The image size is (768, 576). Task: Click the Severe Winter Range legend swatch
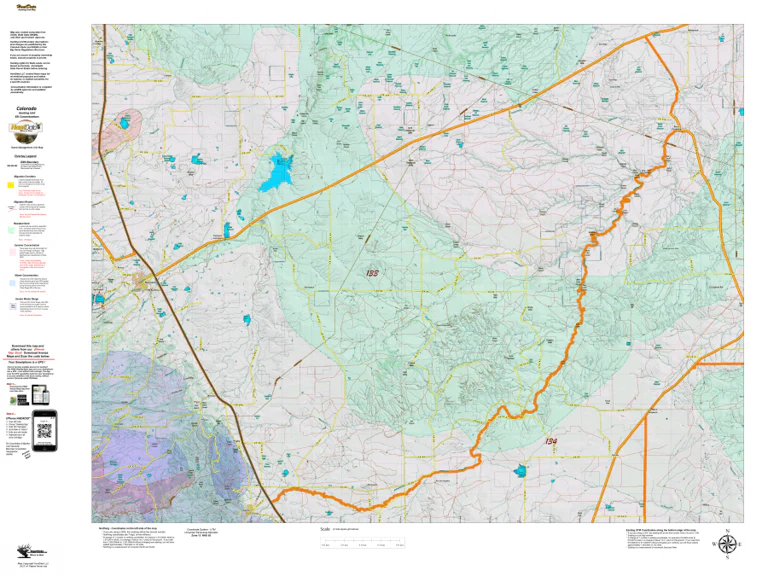12,307
